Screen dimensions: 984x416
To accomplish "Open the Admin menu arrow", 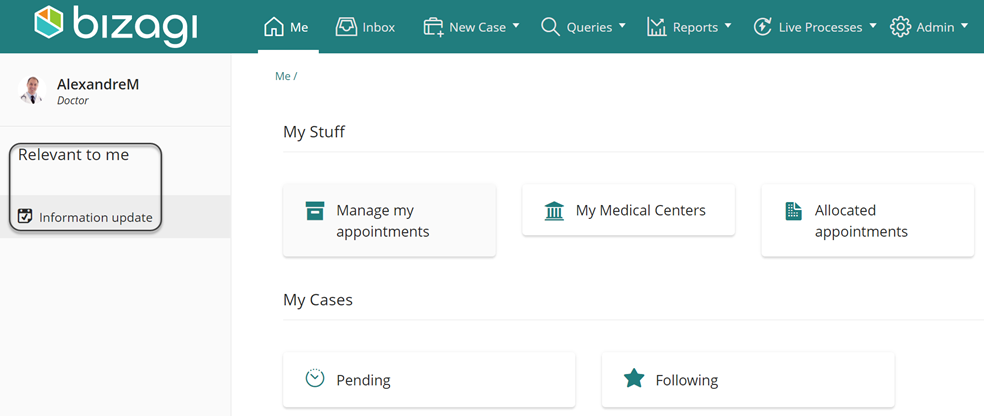I will coord(964,26).
